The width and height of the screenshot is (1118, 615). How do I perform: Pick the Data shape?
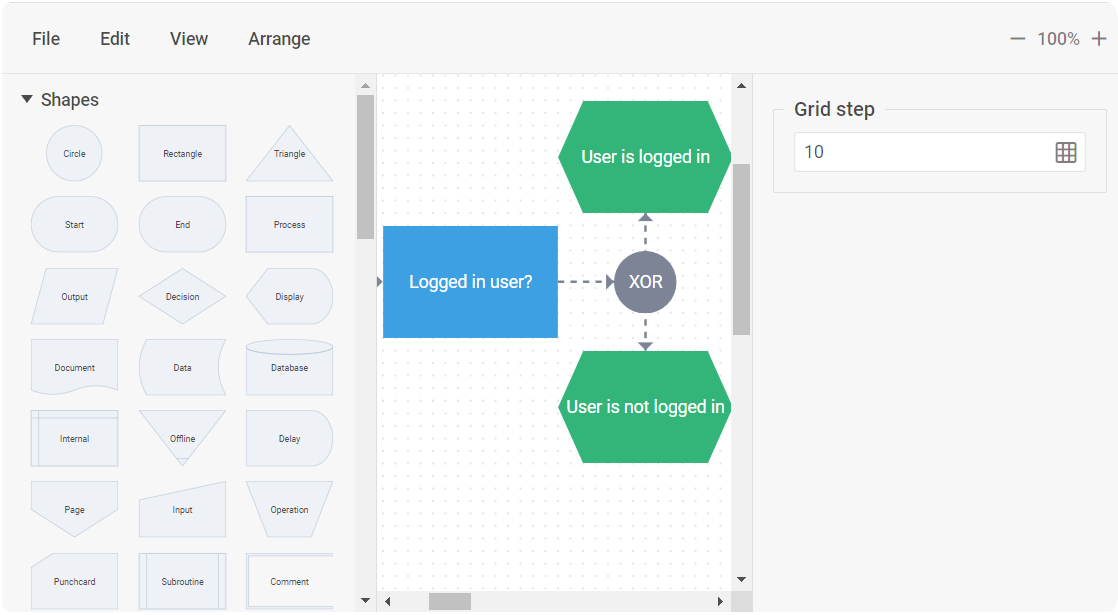click(x=183, y=368)
